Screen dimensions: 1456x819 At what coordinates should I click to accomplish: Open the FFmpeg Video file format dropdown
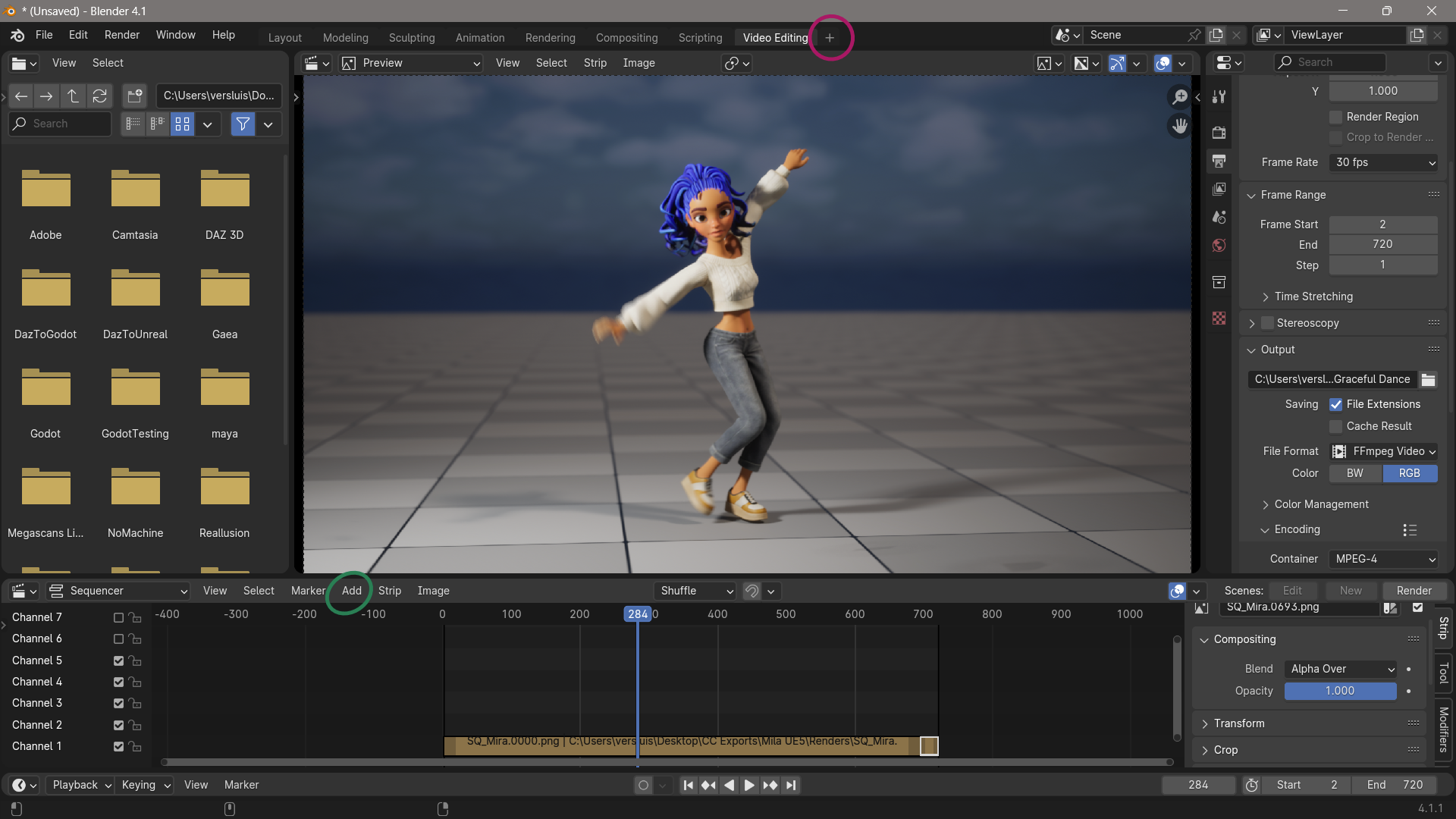(1383, 451)
